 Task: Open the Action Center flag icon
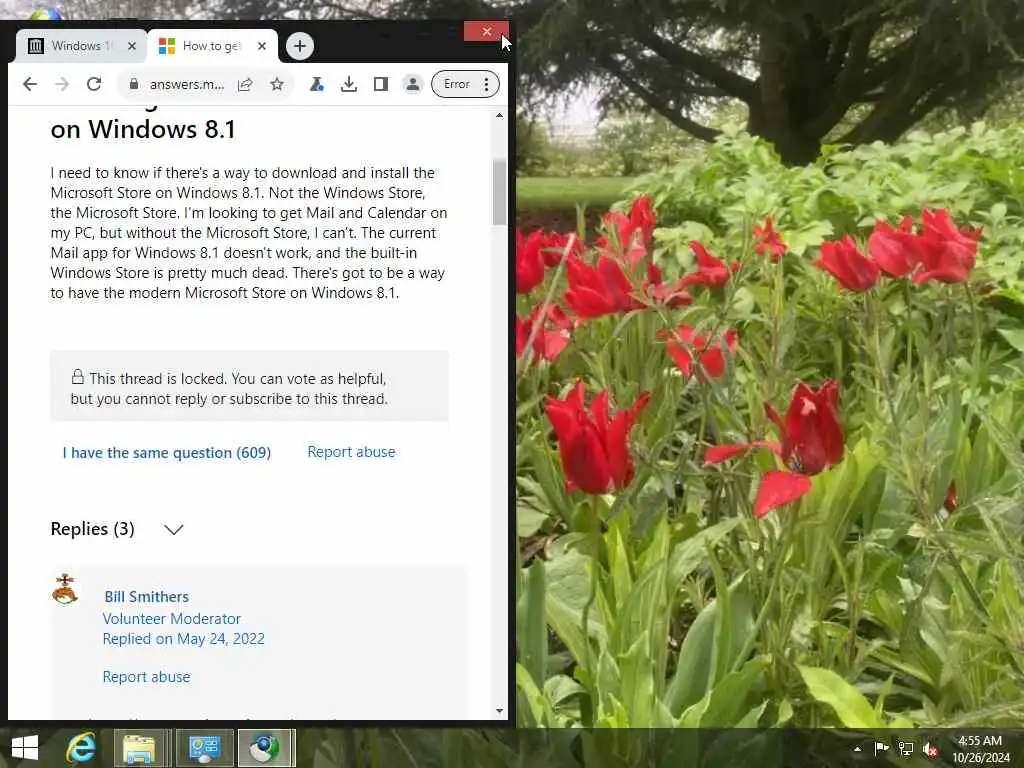tap(881, 749)
